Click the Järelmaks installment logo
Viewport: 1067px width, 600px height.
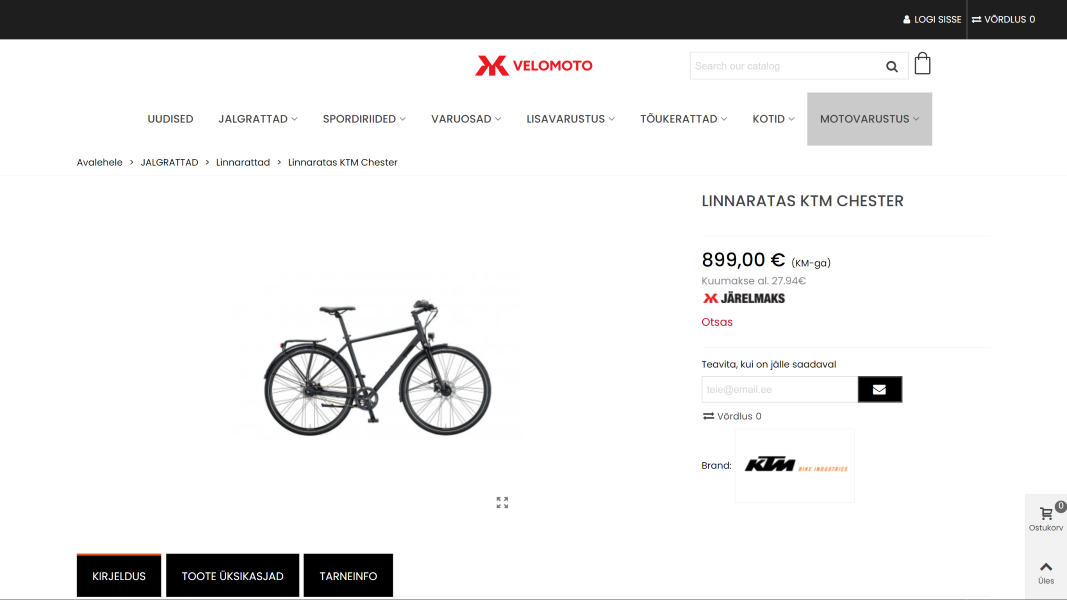[744, 298]
